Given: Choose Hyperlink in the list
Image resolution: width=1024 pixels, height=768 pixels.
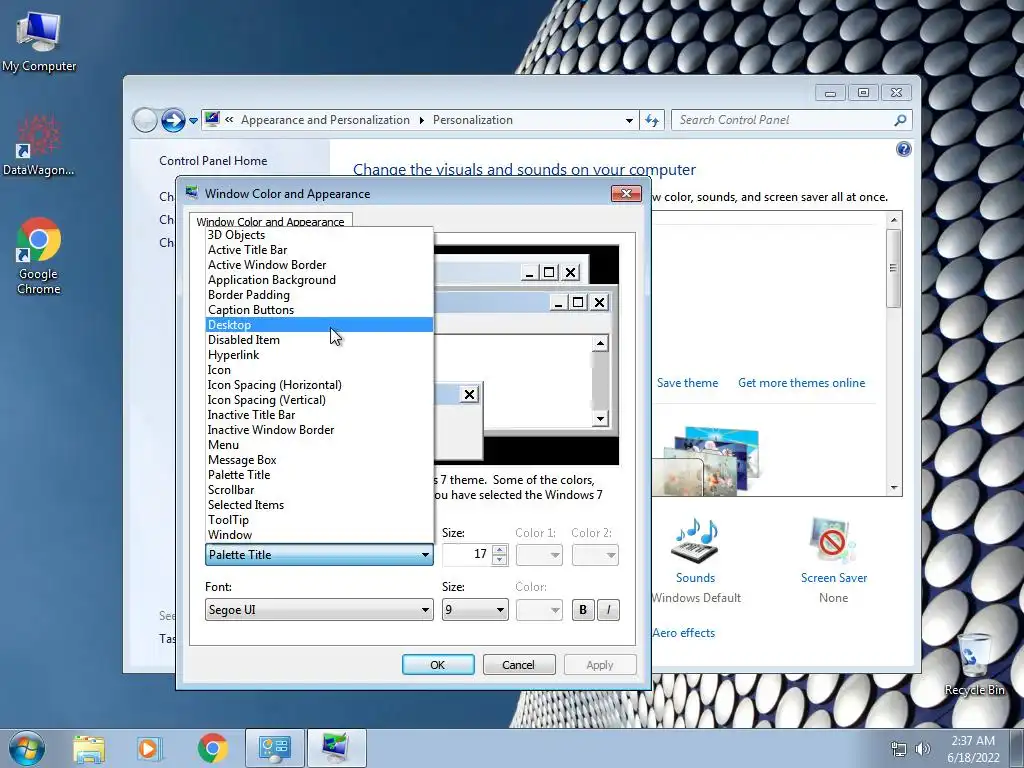Looking at the screenshot, I should (x=319, y=355).
